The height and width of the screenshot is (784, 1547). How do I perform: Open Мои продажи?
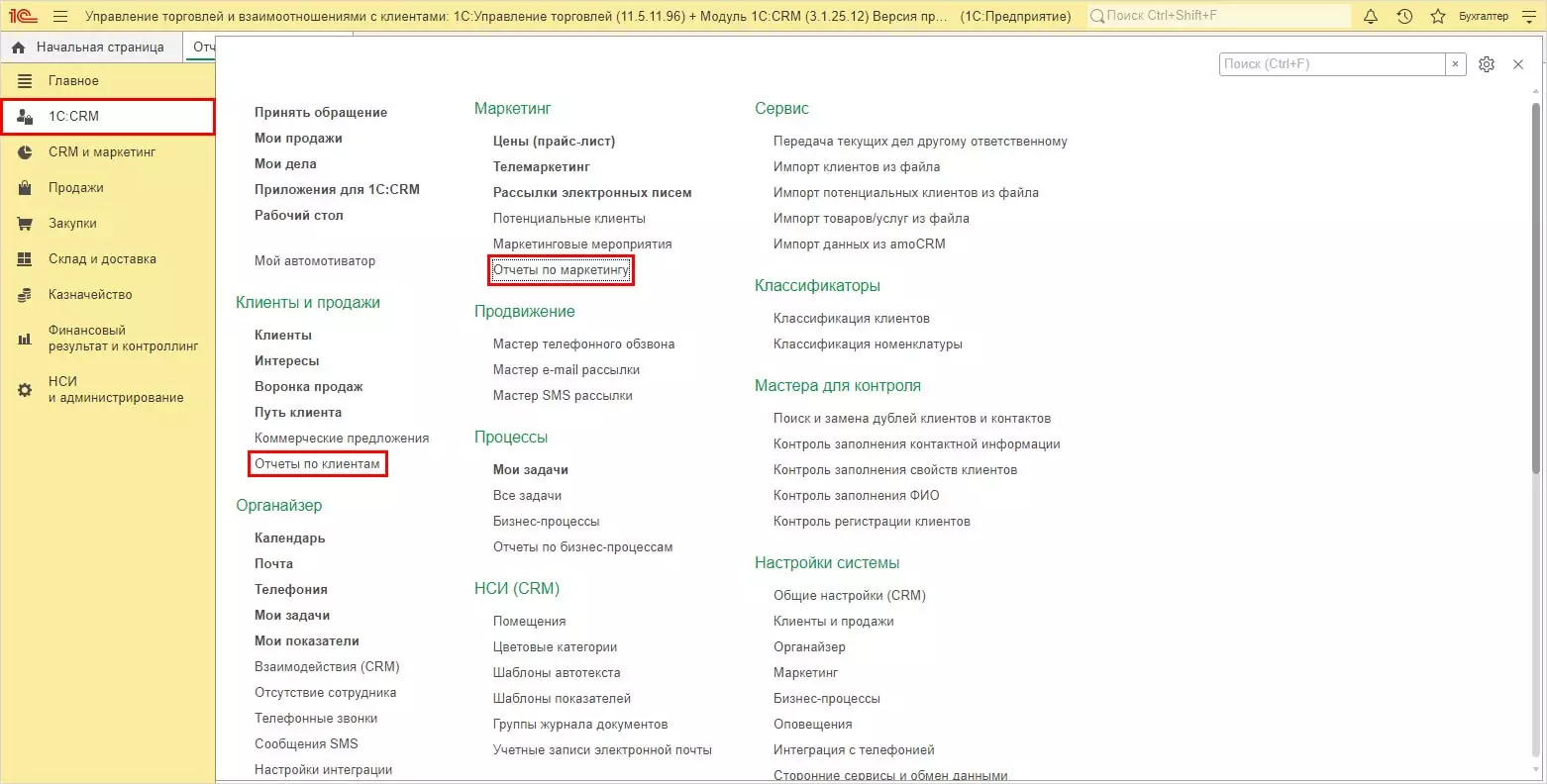298,138
